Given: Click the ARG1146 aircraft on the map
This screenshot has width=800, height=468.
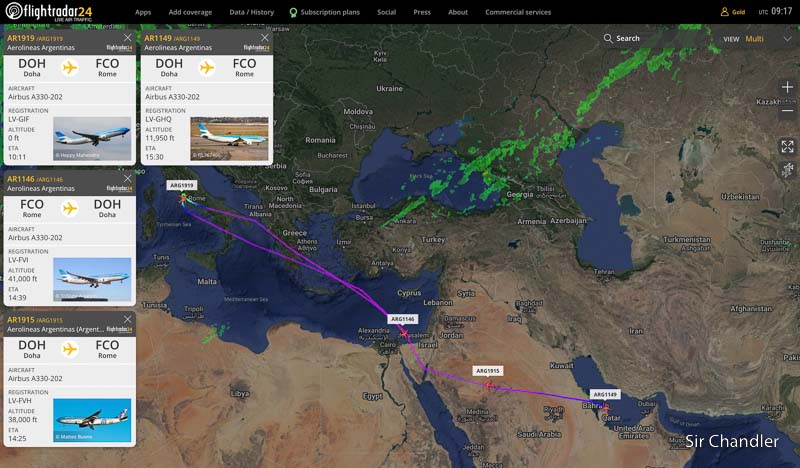Looking at the screenshot, I should pyautogui.click(x=404, y=334).
